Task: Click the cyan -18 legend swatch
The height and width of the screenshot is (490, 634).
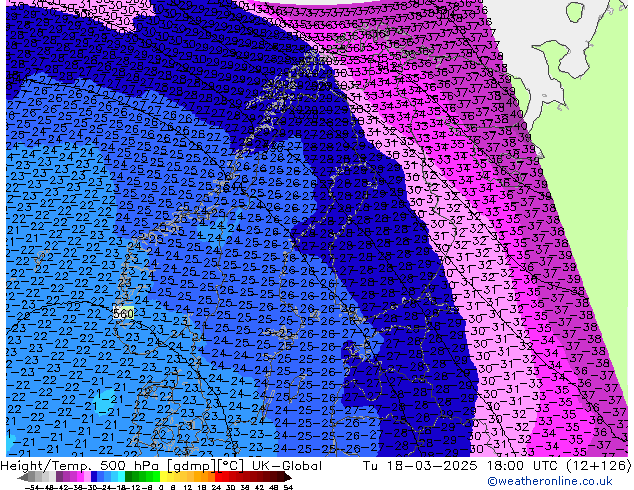Action: (x=121, y=476)
